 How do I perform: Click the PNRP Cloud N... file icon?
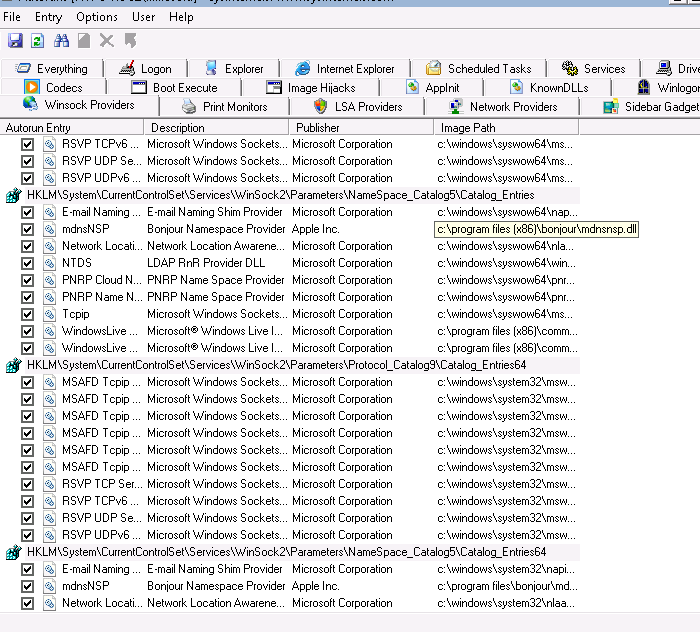tap(50, 280)
